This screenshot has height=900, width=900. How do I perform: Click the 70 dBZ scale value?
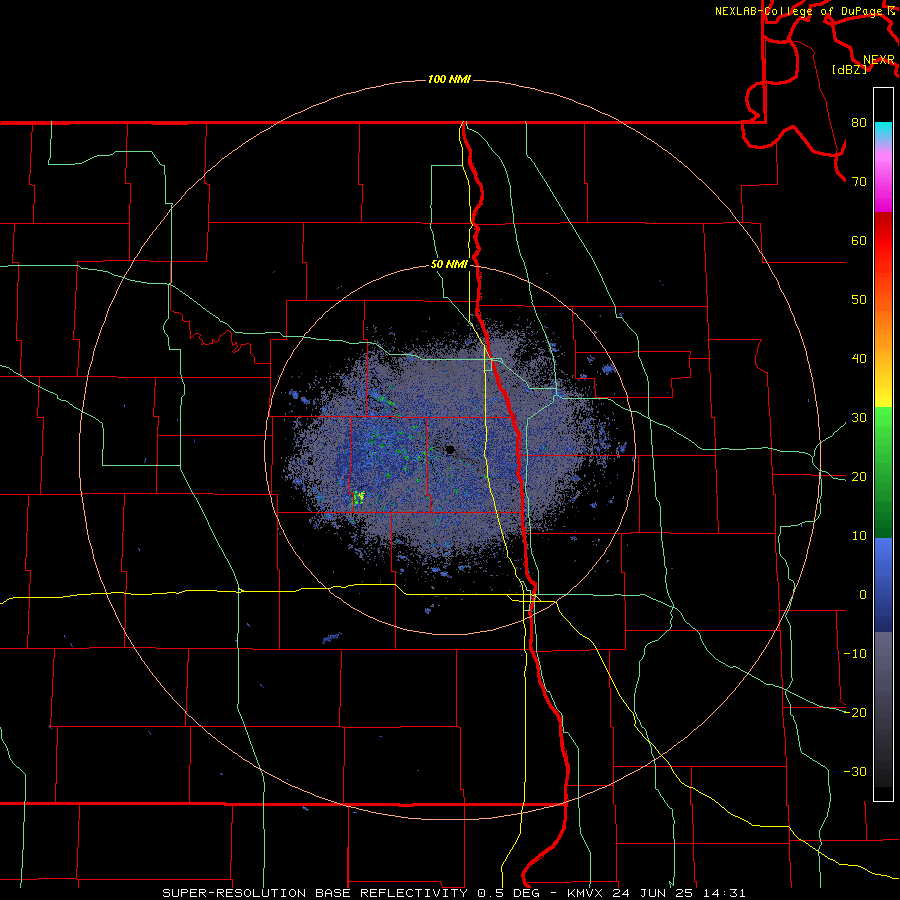pyautogui.click(x=859, y=182)
